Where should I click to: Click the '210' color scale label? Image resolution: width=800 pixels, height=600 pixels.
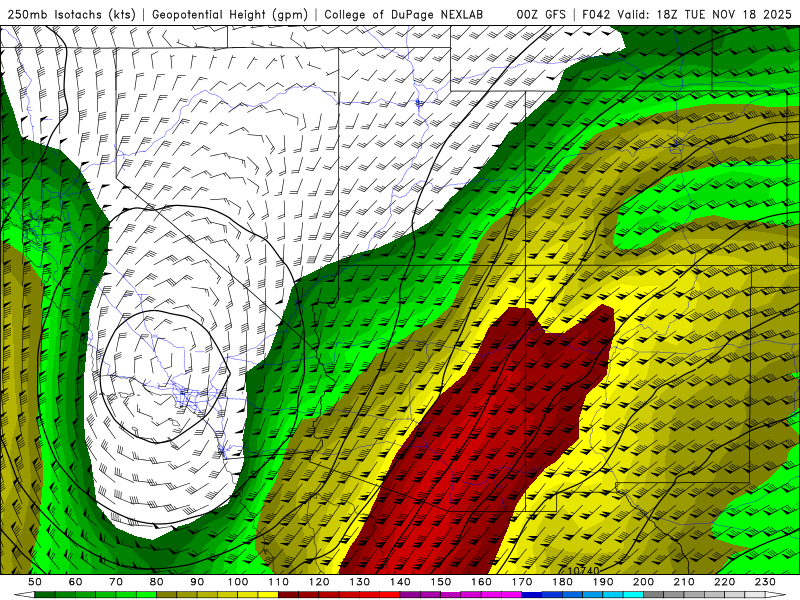684,582
